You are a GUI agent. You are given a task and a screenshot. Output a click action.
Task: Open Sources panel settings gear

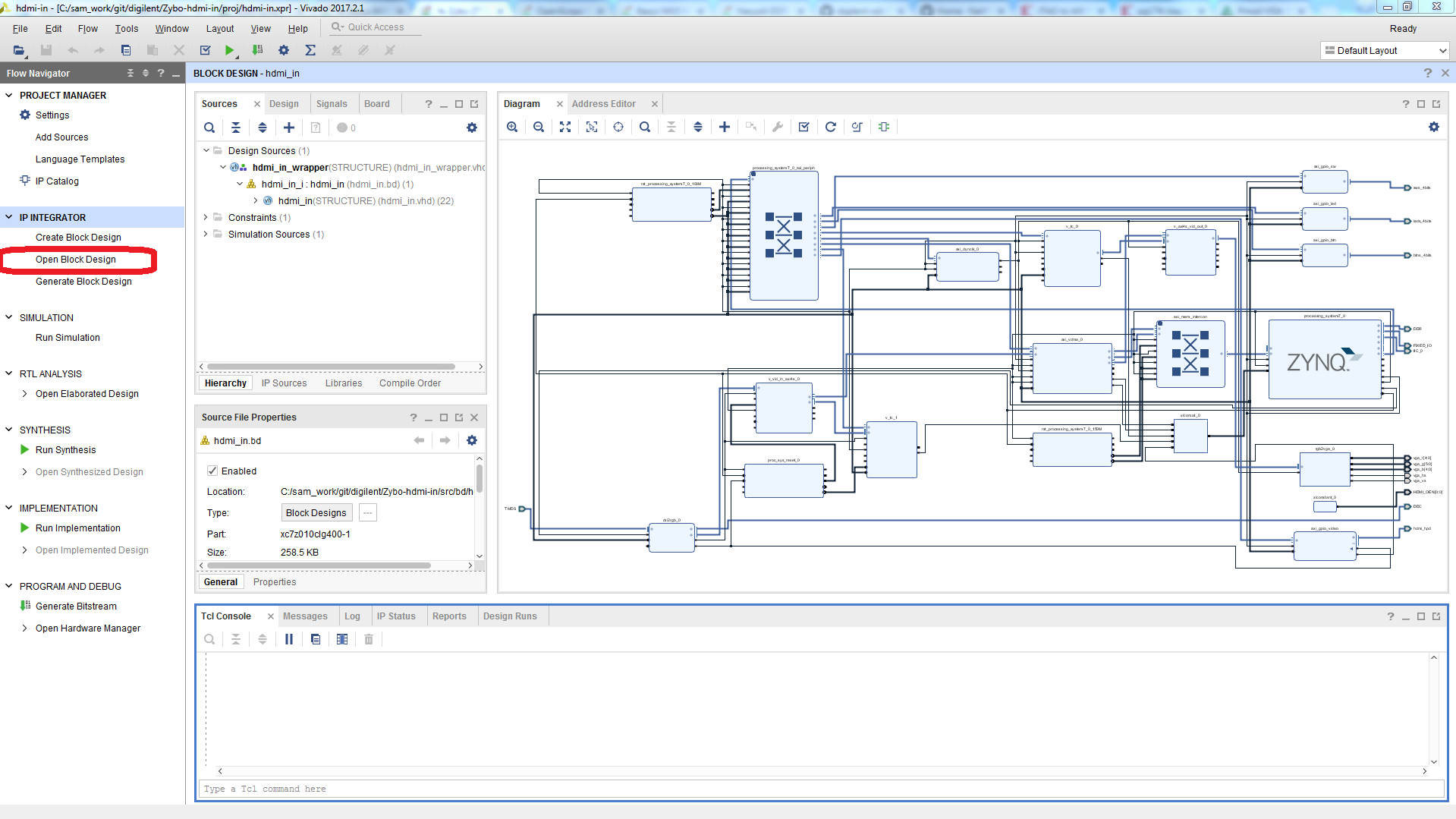click(472, 128)
